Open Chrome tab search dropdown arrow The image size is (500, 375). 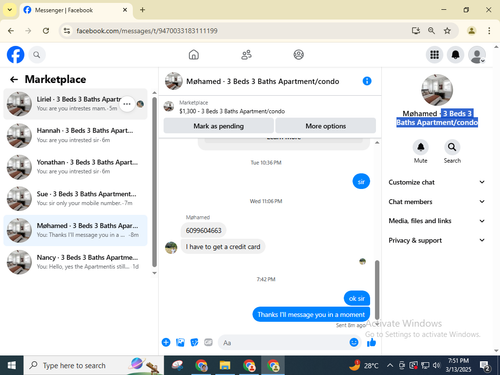click(10, 10)
